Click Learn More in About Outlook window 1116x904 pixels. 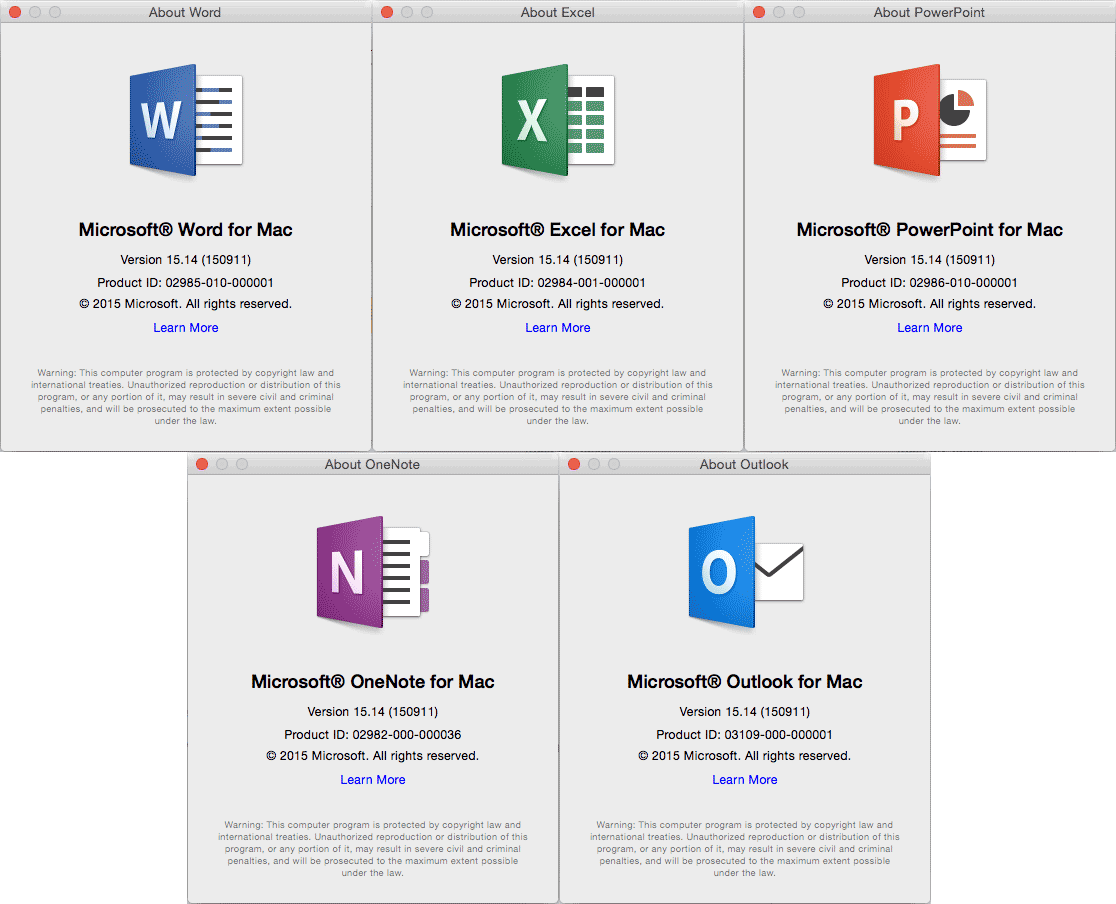[x=745, y=779]
